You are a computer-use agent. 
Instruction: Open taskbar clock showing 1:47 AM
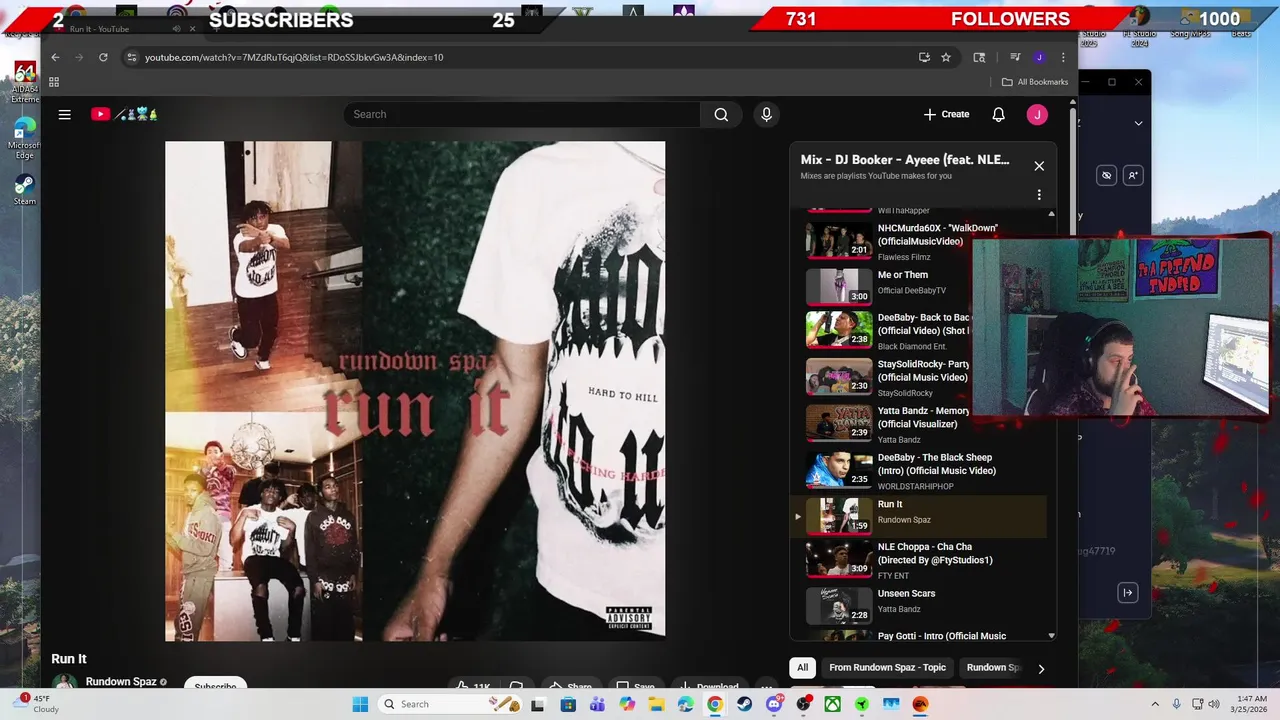click(1251, 704)
